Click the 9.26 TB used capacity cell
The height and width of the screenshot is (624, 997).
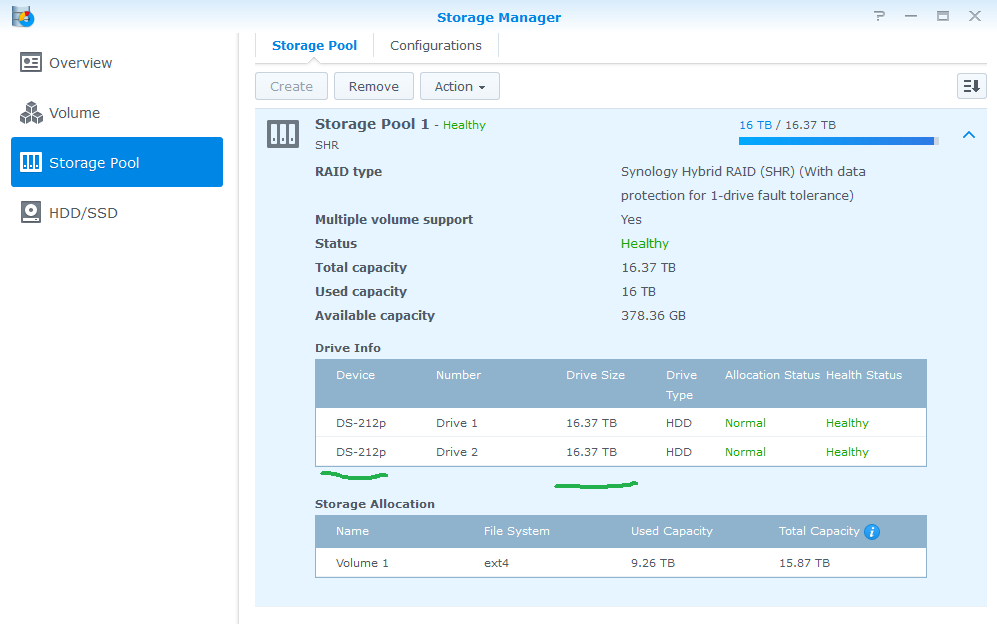652,563
